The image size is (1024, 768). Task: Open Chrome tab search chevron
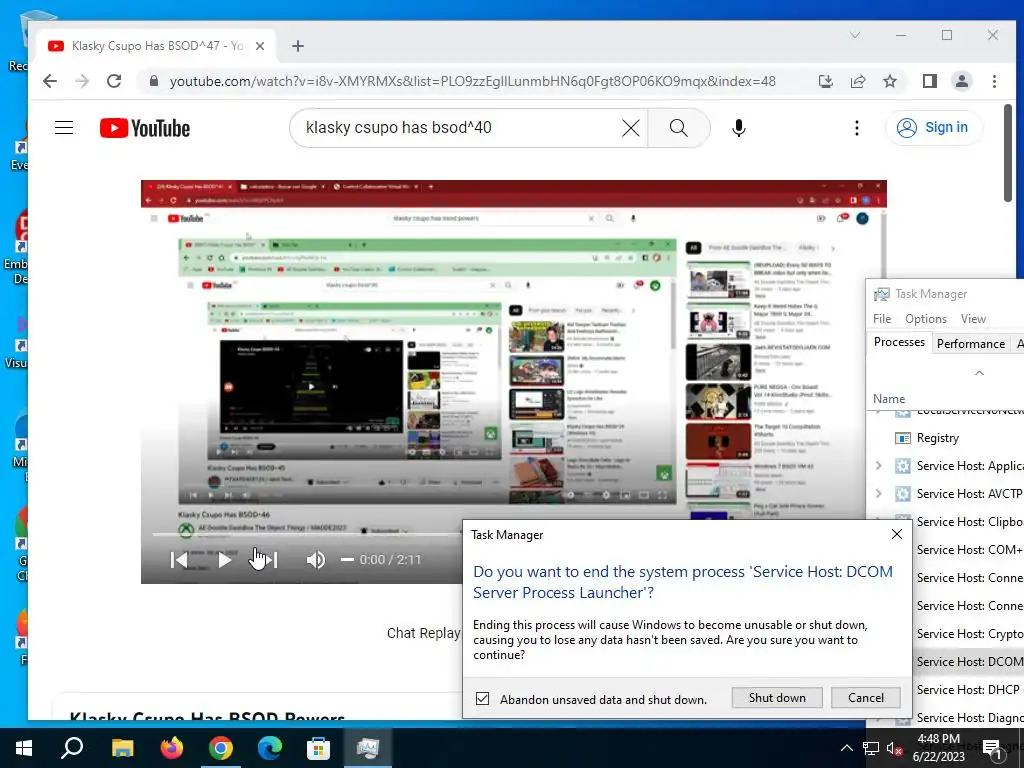(855, 35)
